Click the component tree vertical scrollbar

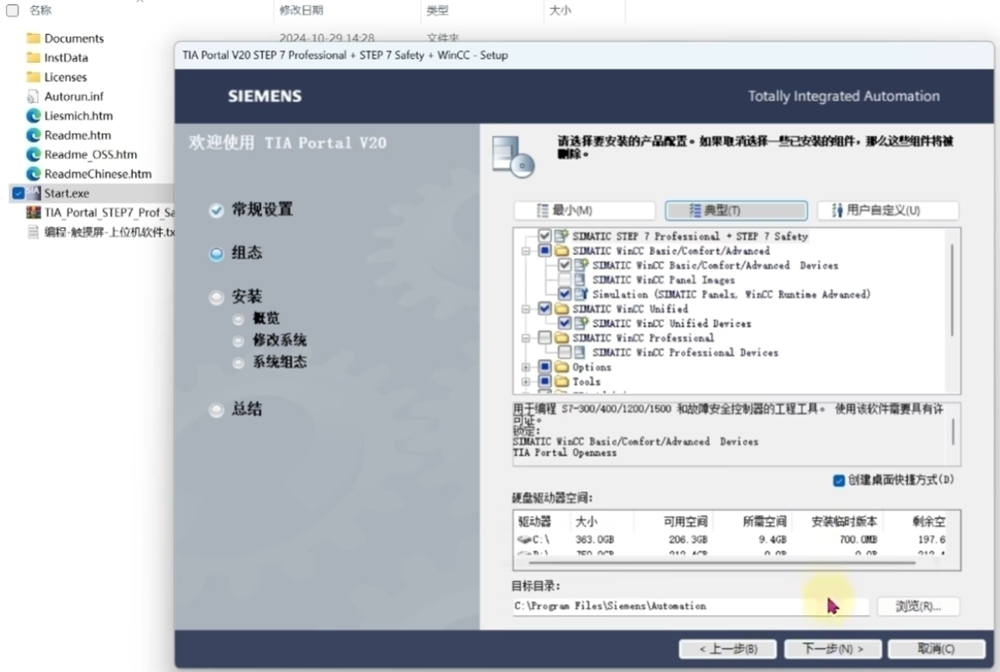coord(953,290)
